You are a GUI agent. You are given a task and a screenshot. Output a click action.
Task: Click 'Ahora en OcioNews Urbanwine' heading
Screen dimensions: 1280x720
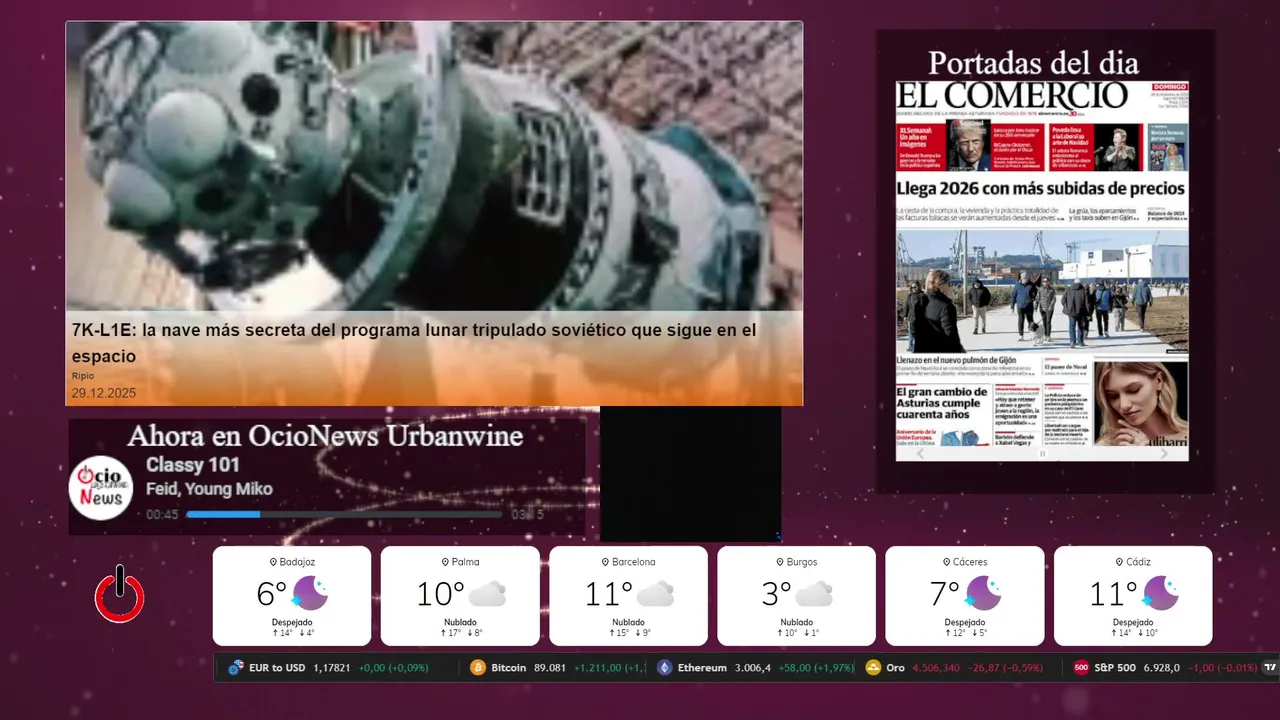(325, 436)
